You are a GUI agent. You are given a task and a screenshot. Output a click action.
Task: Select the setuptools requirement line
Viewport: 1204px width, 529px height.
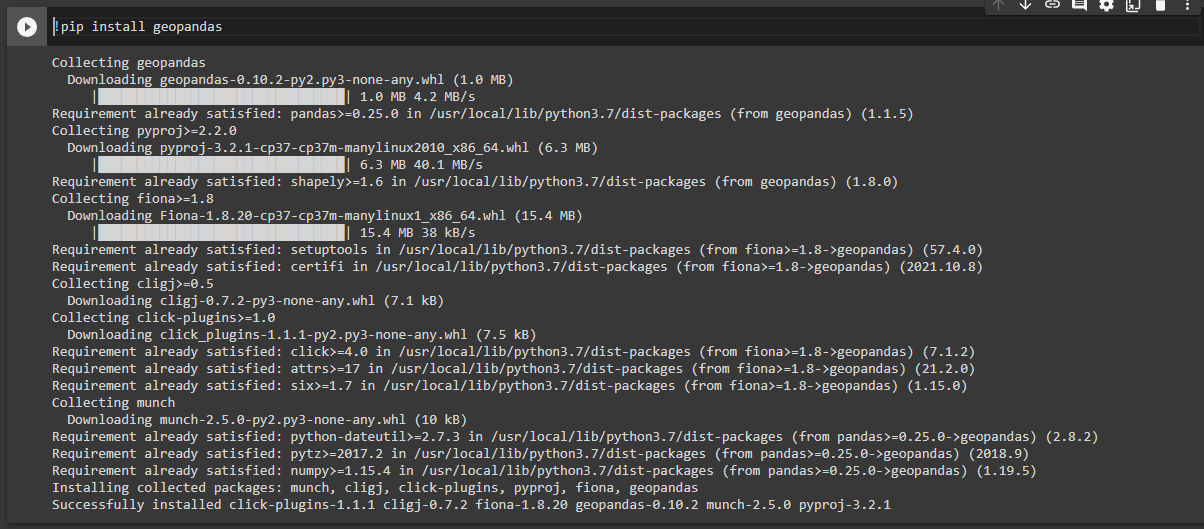click(517, 250)
